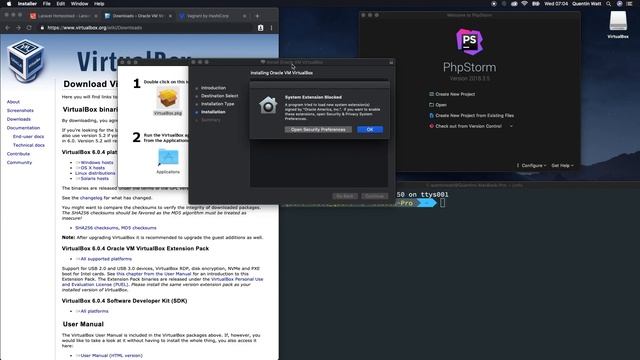Click the Security house icon in alert
The height and width of the screenshot is (360, 640).
coord(268,105)
